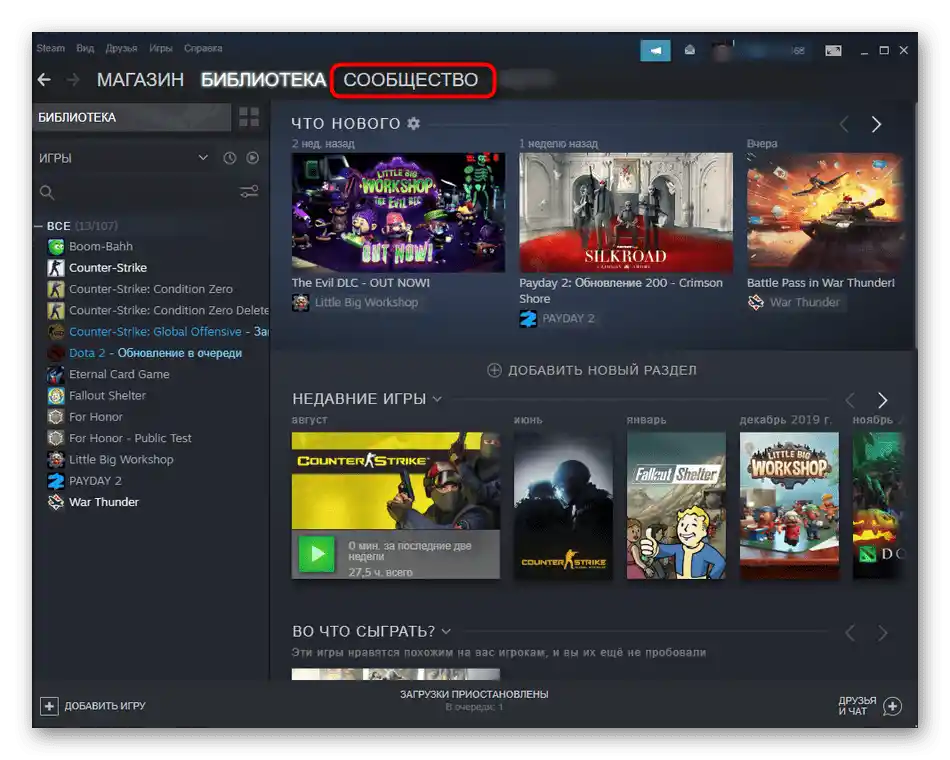950x760 pixels.
Task: Advance recent games to next page
Action: click(882, 400)
